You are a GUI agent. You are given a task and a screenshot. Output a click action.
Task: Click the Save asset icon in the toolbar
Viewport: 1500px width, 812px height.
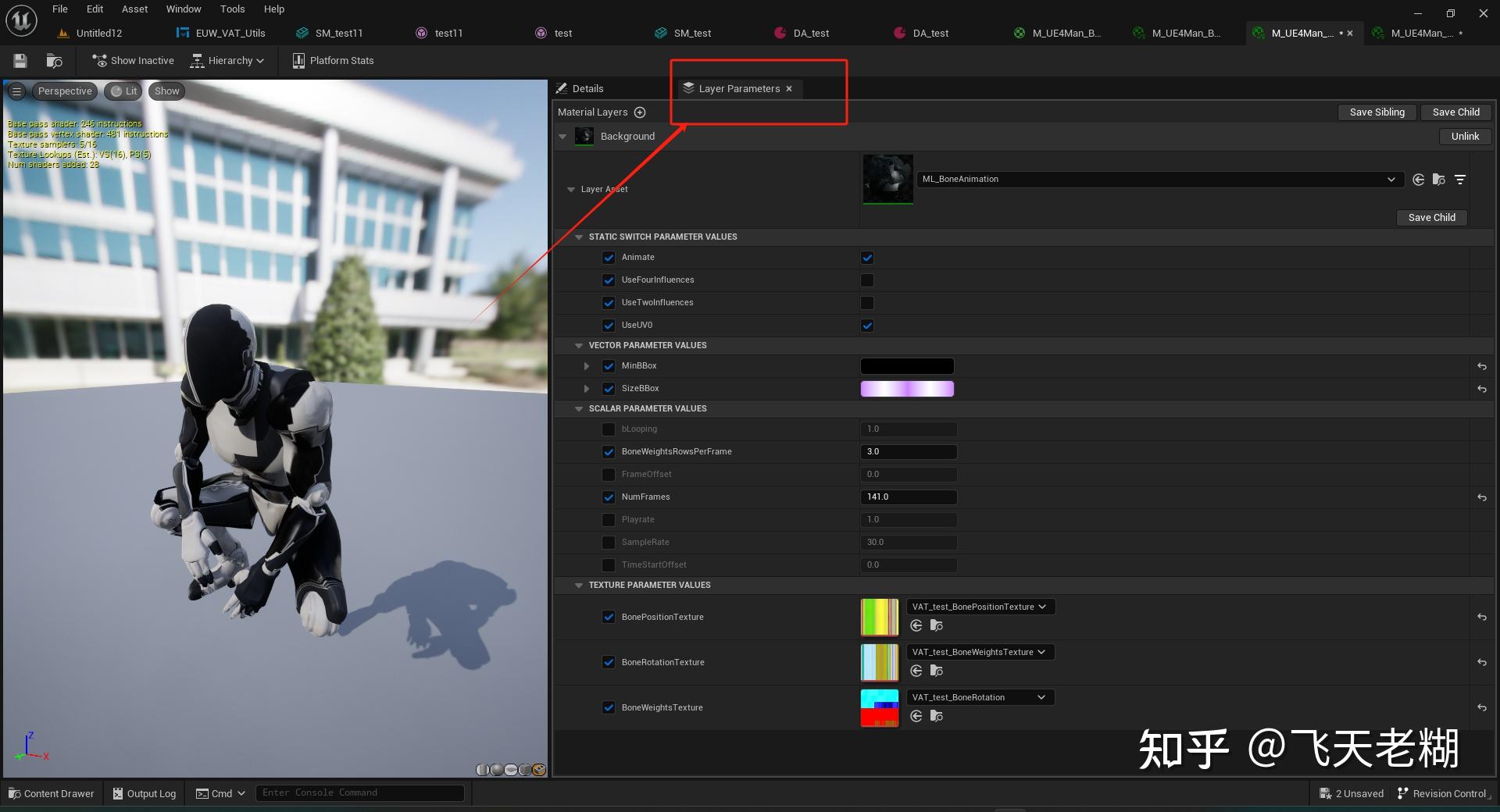[x=20, y=61]
